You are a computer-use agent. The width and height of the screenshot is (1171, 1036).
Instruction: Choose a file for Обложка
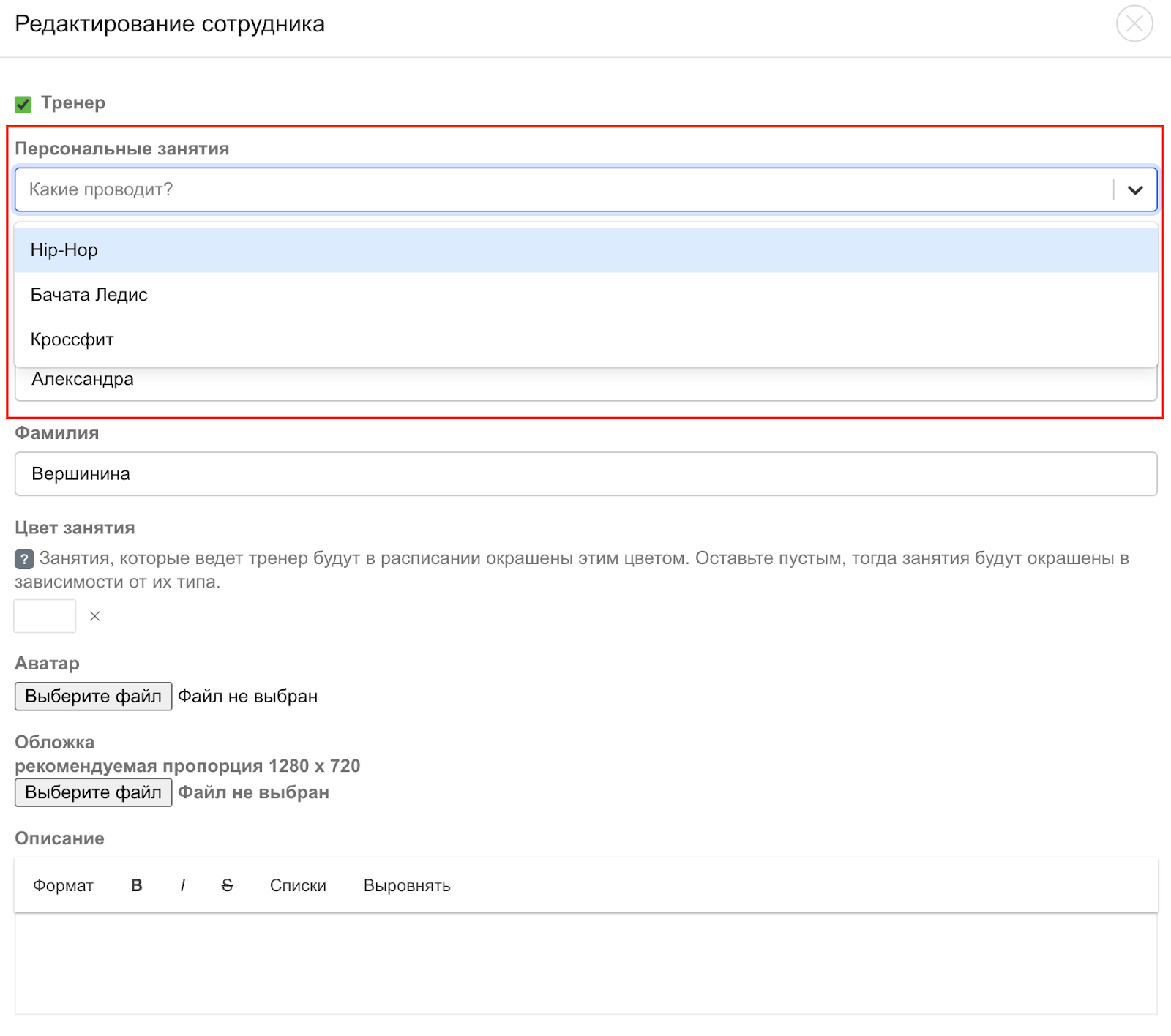point(94,792)
